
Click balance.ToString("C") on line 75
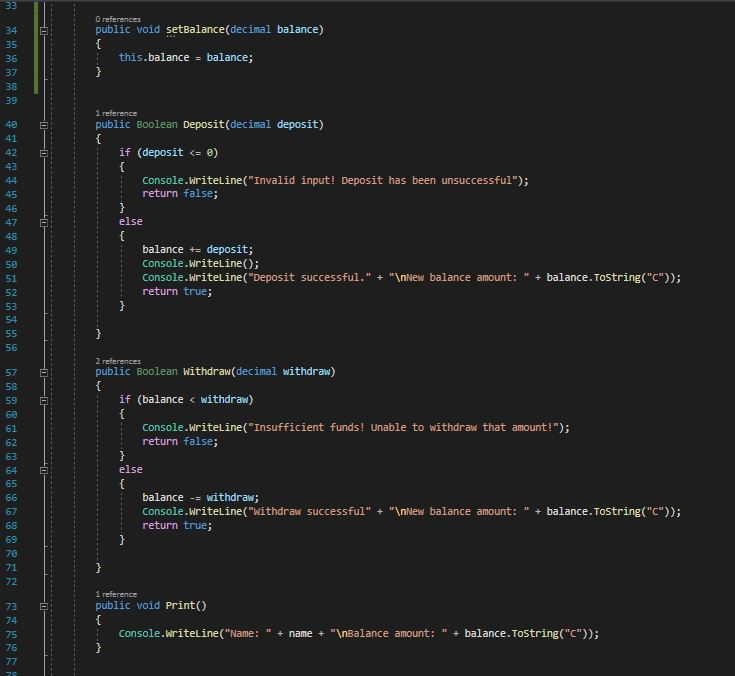pos(528,634)
